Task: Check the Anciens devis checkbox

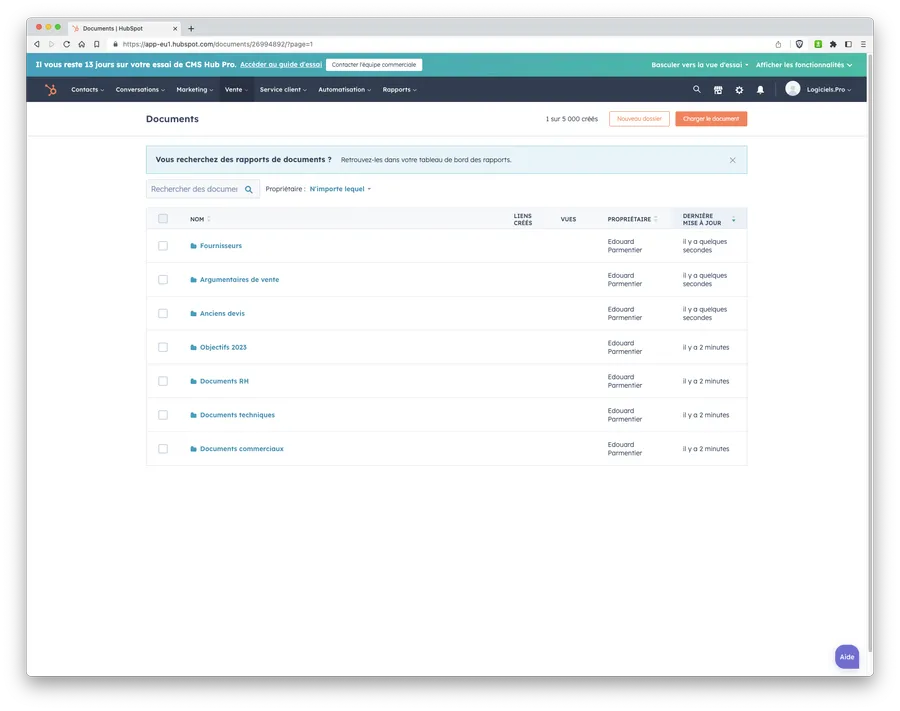Action: click(x=163, y=313)
